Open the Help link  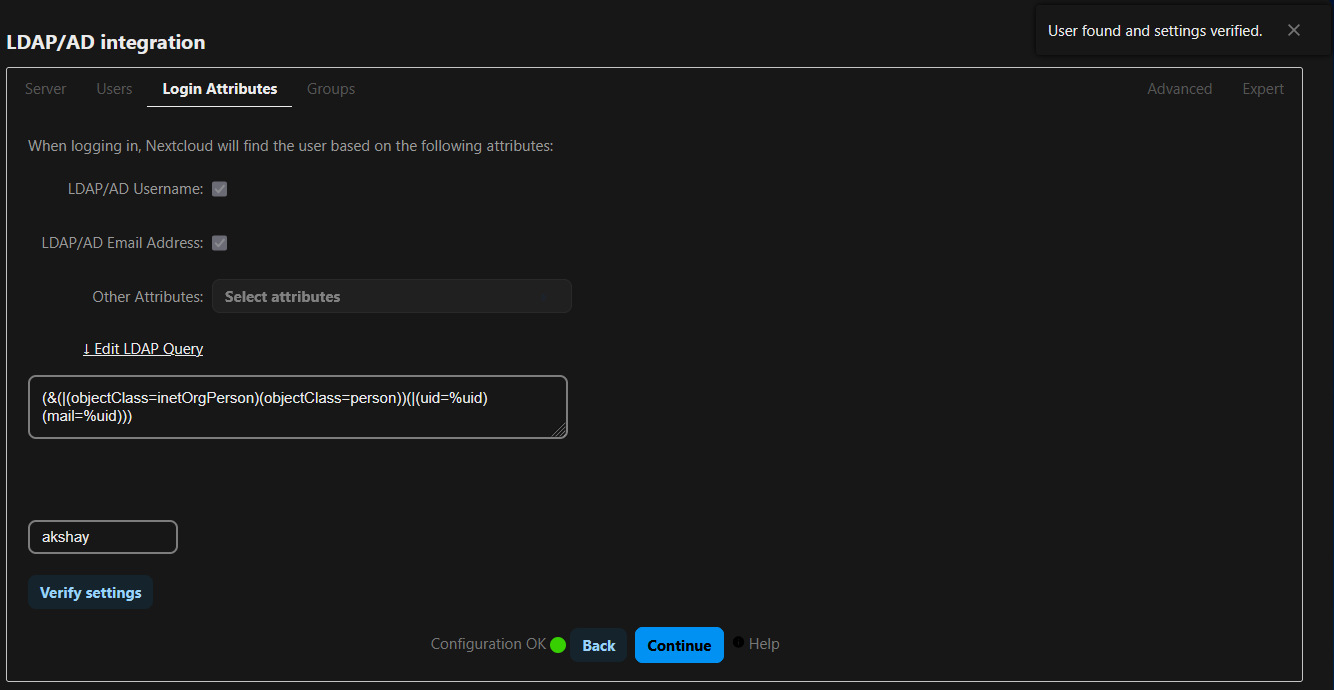[x=764, y=644]
